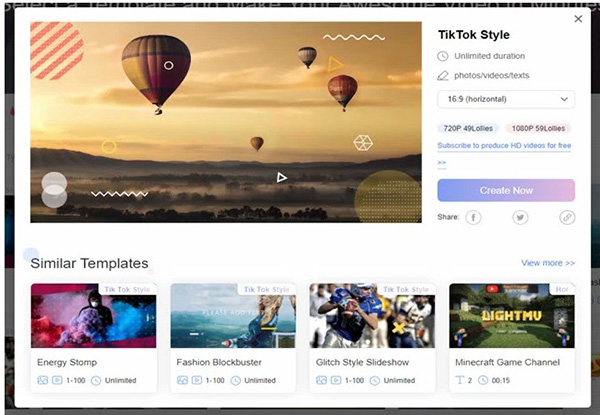600x415 pixels.
Task: Click the photo icon under Energy Stomp
Action: click(x=42, y=380)
